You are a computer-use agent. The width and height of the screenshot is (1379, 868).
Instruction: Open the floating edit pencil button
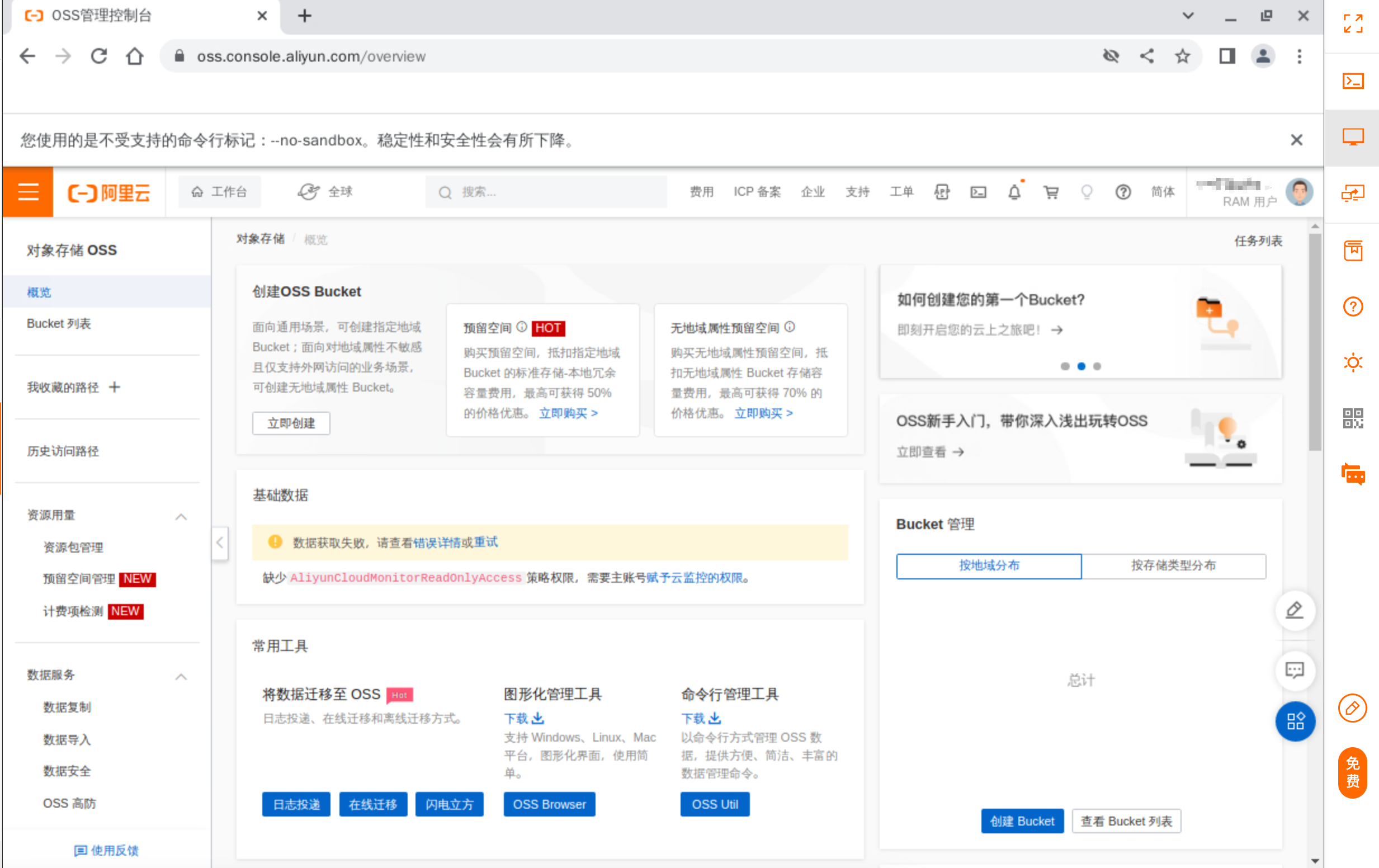(1295, 610)
